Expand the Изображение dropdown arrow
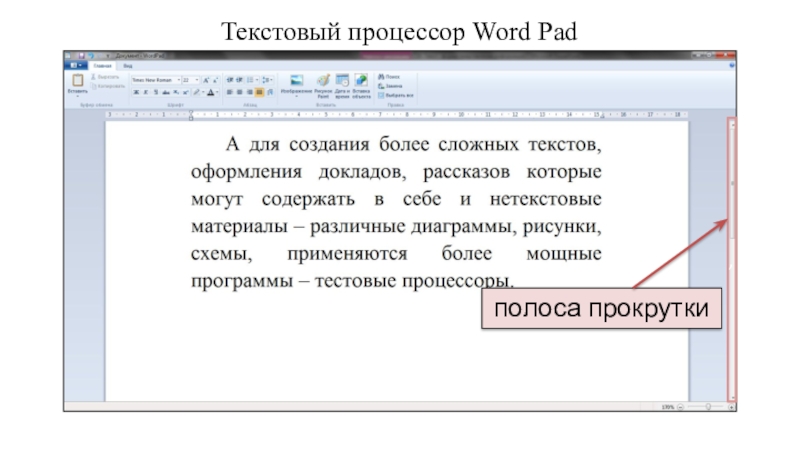This screenshot has height=450, width=800. point(296,96)
